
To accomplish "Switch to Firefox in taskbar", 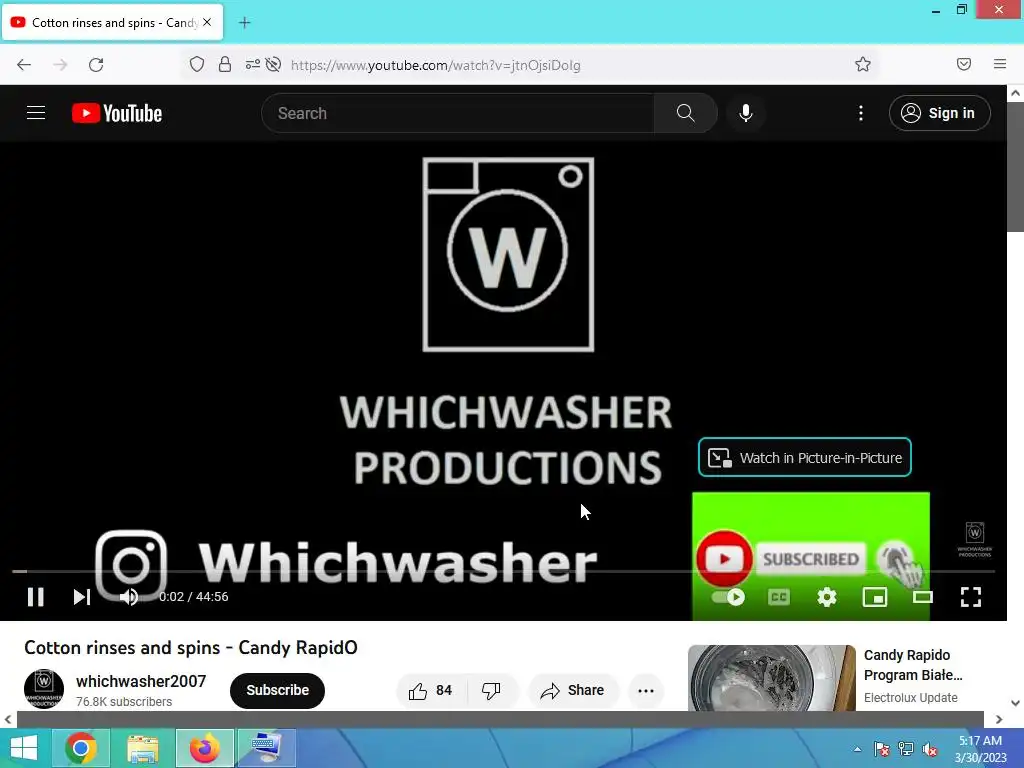I will pos(204,748).
